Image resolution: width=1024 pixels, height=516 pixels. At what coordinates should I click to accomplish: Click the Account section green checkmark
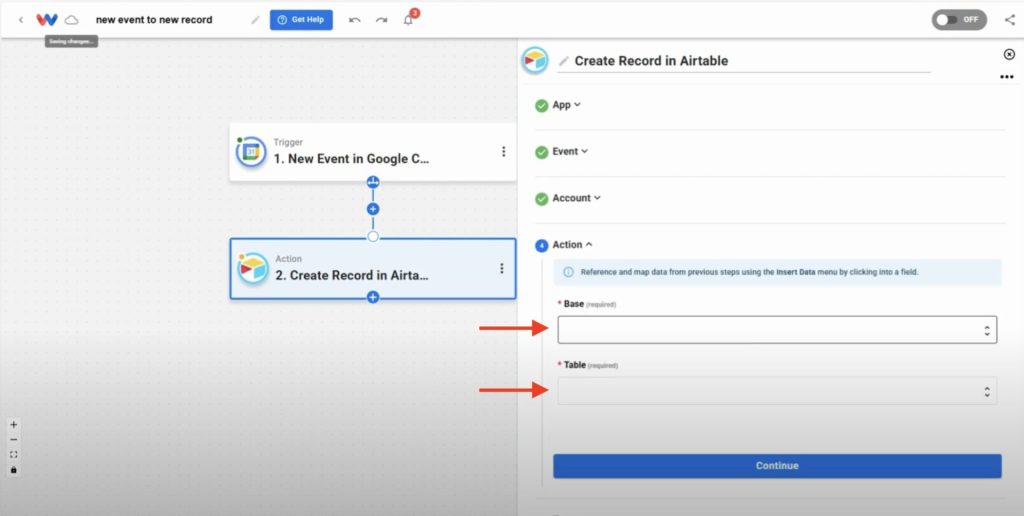(541, 199)
